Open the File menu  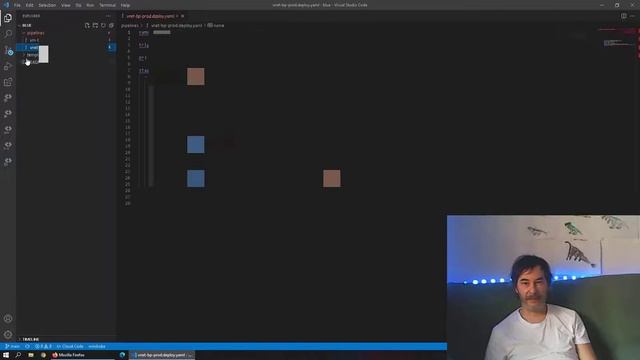tap(17, 5)
